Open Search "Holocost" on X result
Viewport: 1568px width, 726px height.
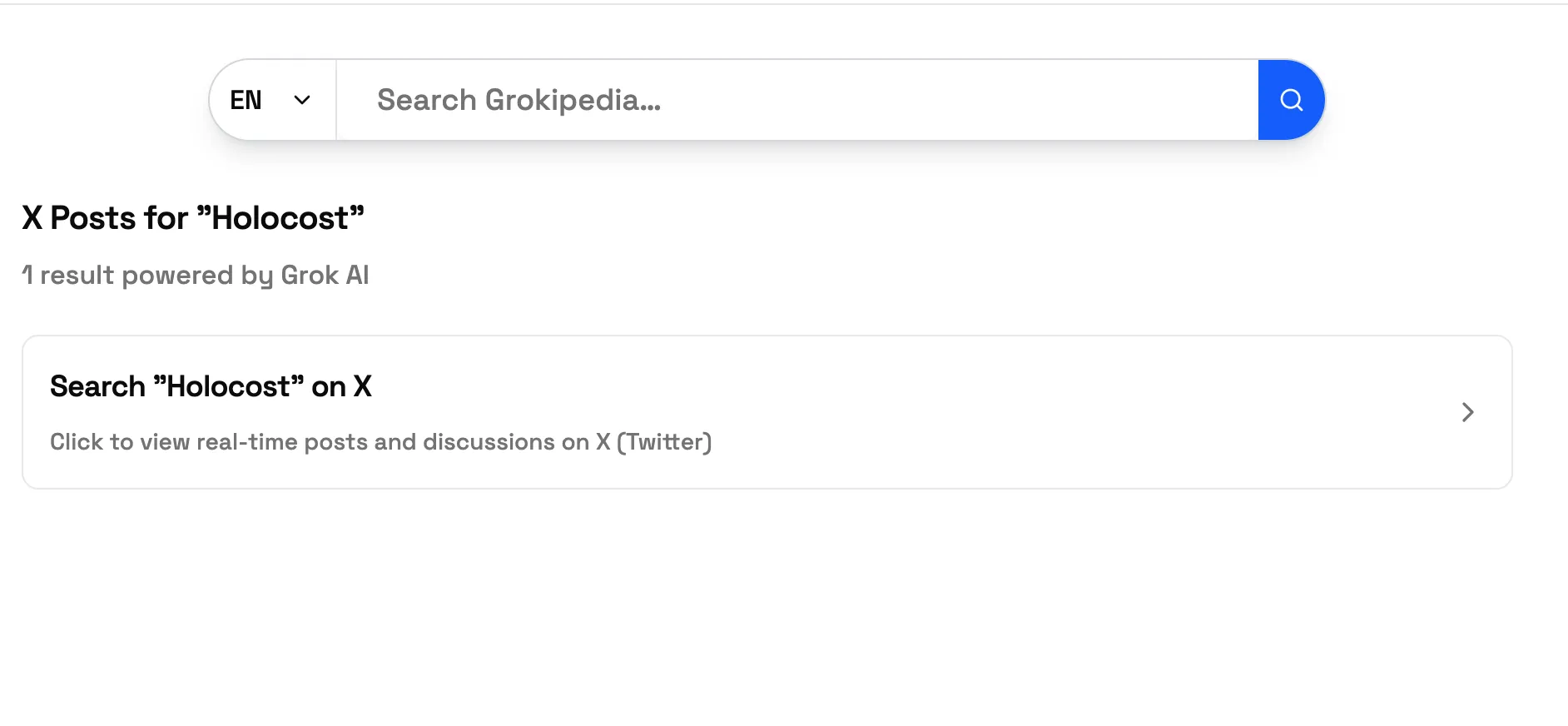(x=211, y=386)
